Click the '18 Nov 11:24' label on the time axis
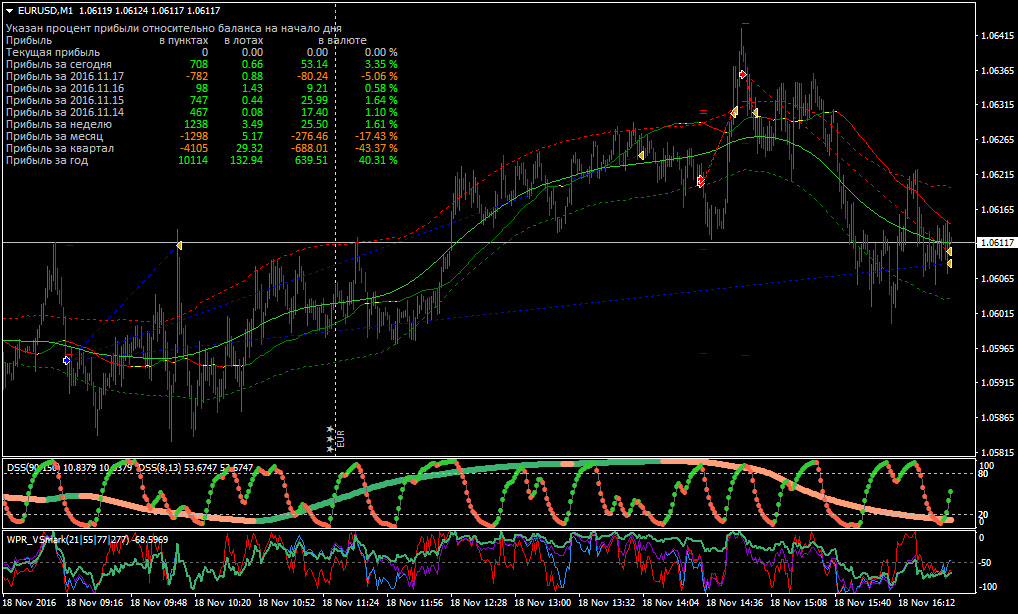The height and width of the screenshot is (614, 1018). click(x=351, y=603)
